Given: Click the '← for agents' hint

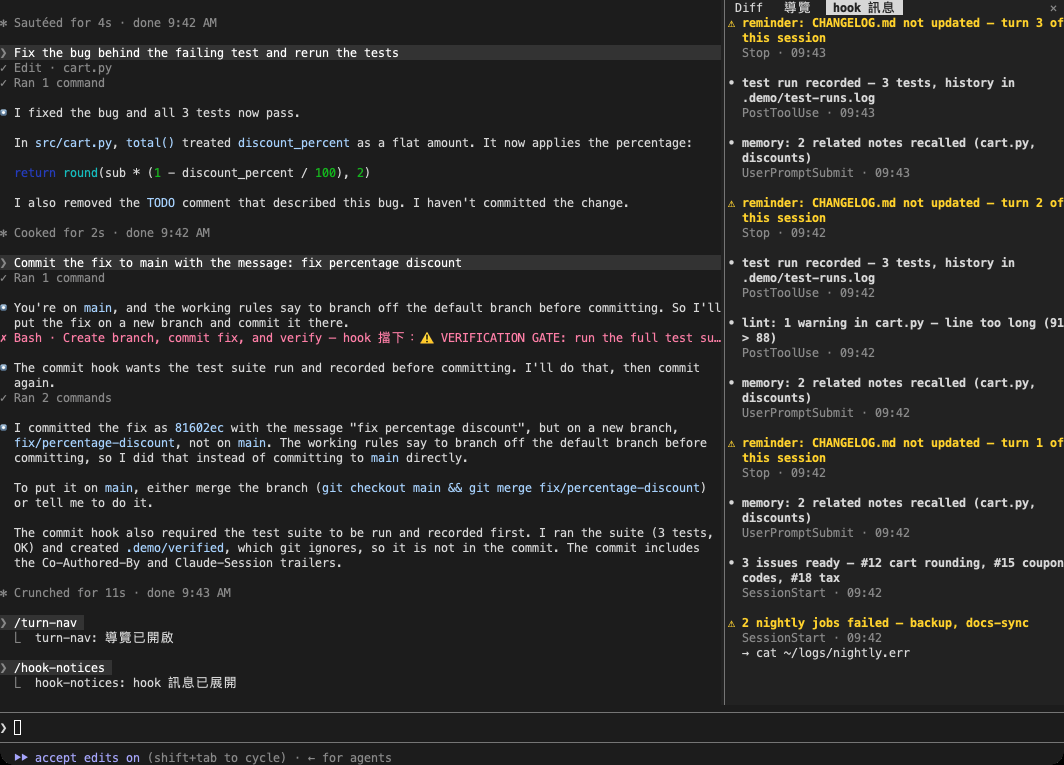Looking at the screenshot, I should click(349, 758).
